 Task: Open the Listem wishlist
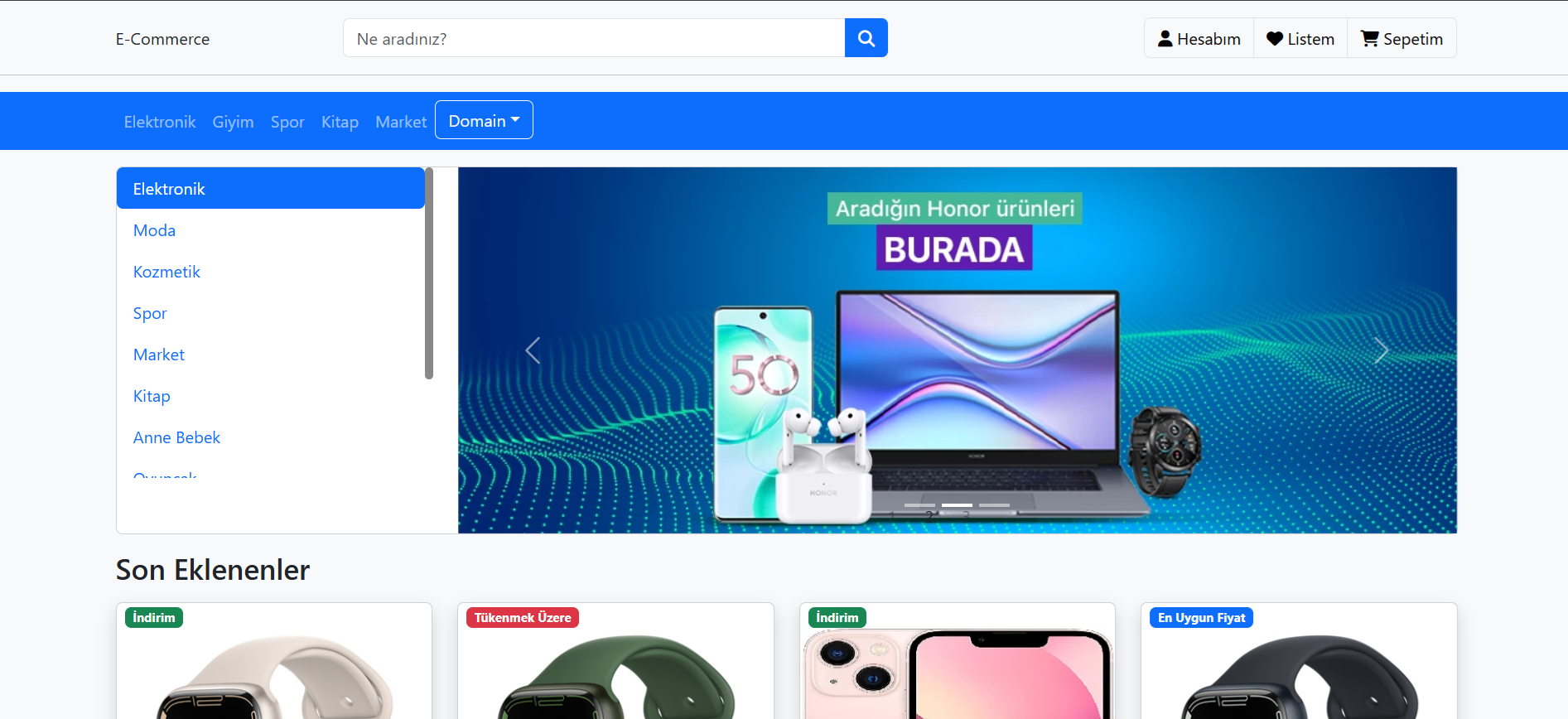coord(1300,38)
